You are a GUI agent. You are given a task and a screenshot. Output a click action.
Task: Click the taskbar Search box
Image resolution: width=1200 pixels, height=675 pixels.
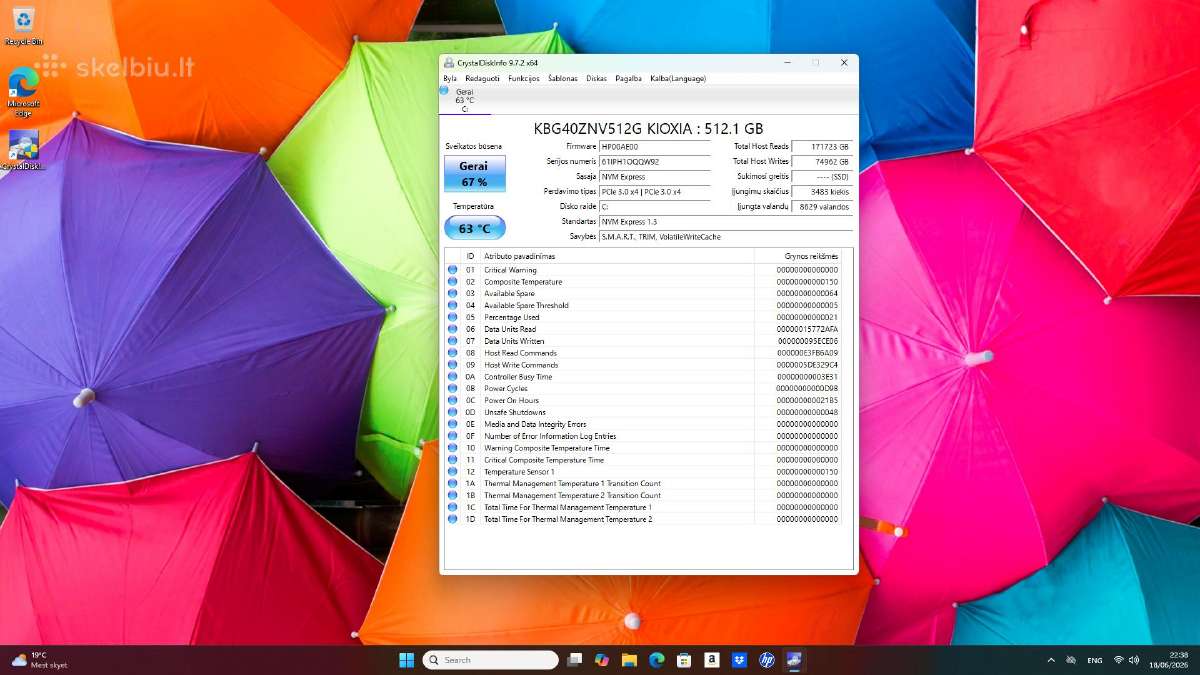click(x=490, y=660)
